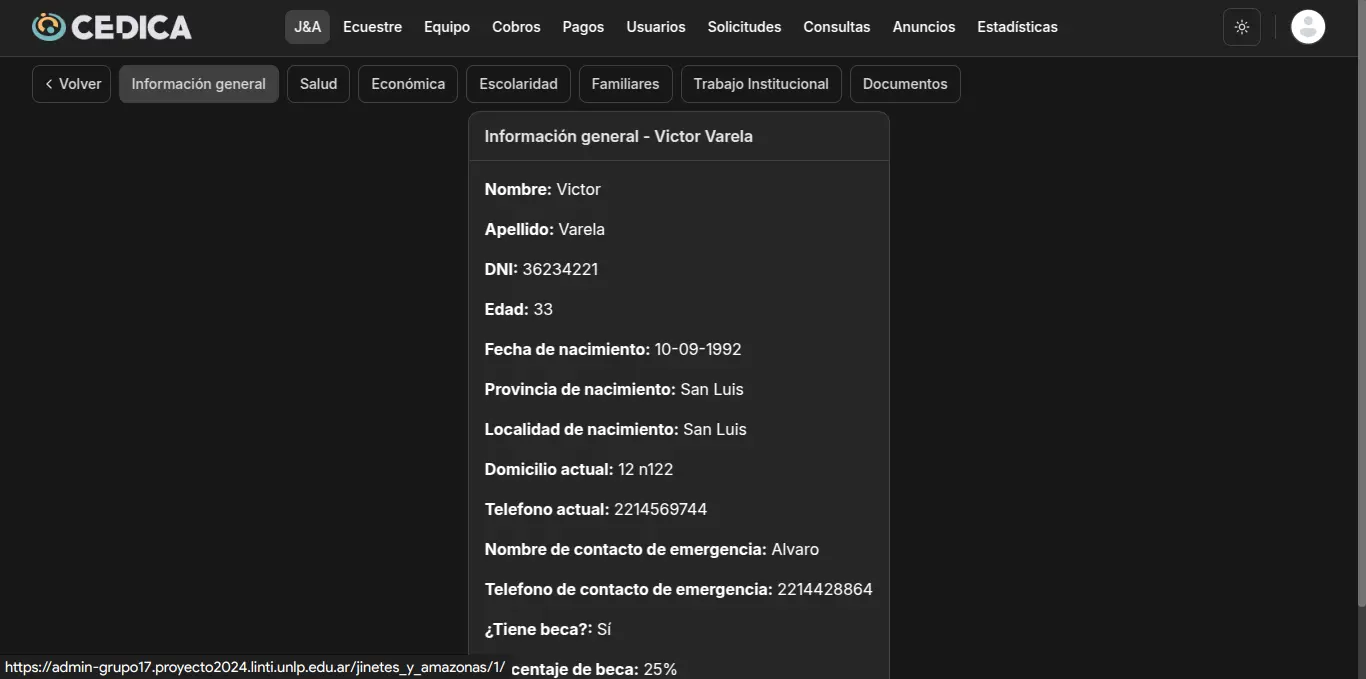This screenshot has height=679, width=1366.
Task: Open the Escolaridad tab
Action: 518,84
